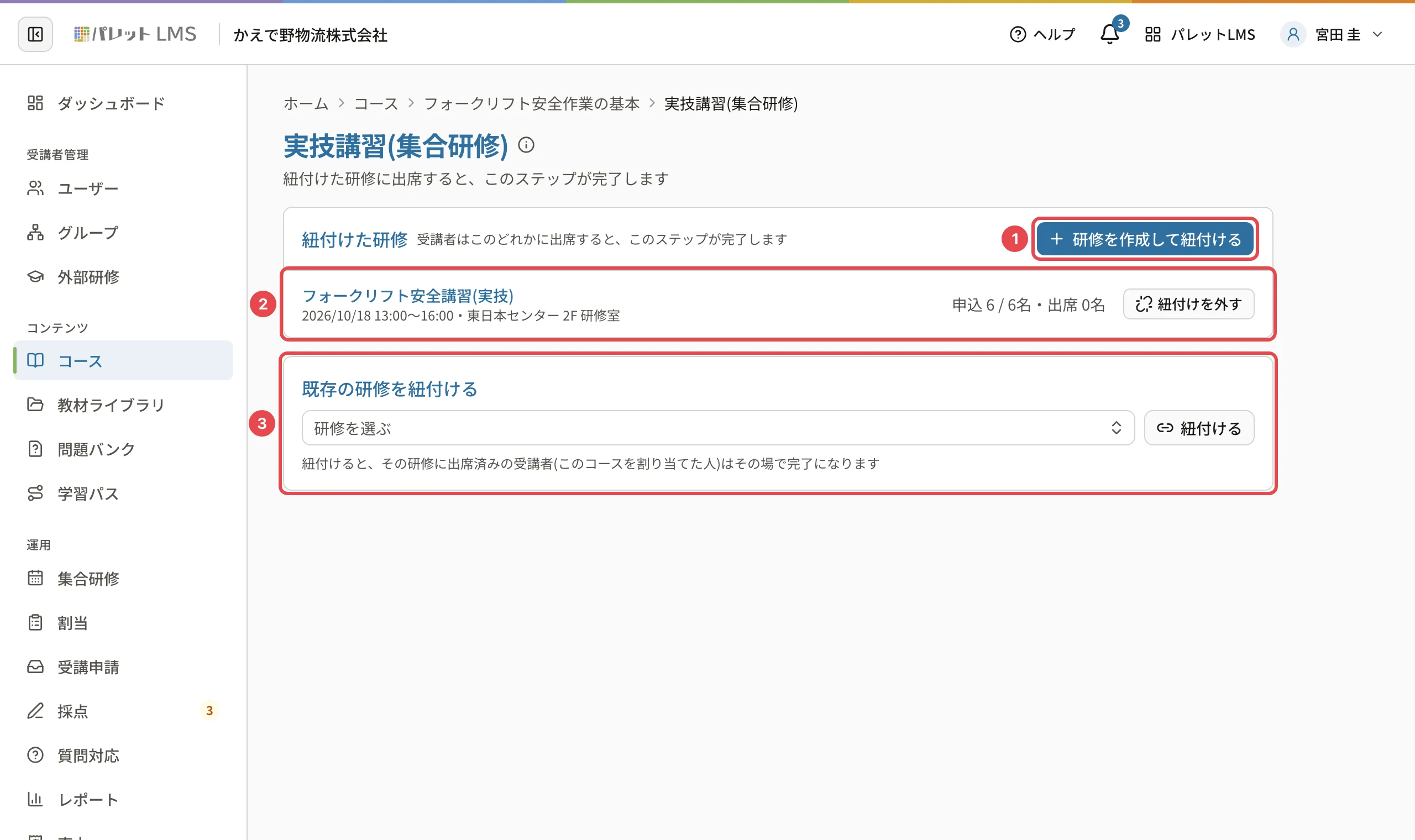Click the info icon beside 実技講習(集合研修) title
The image size is (1415, 840).
[526, 145]
